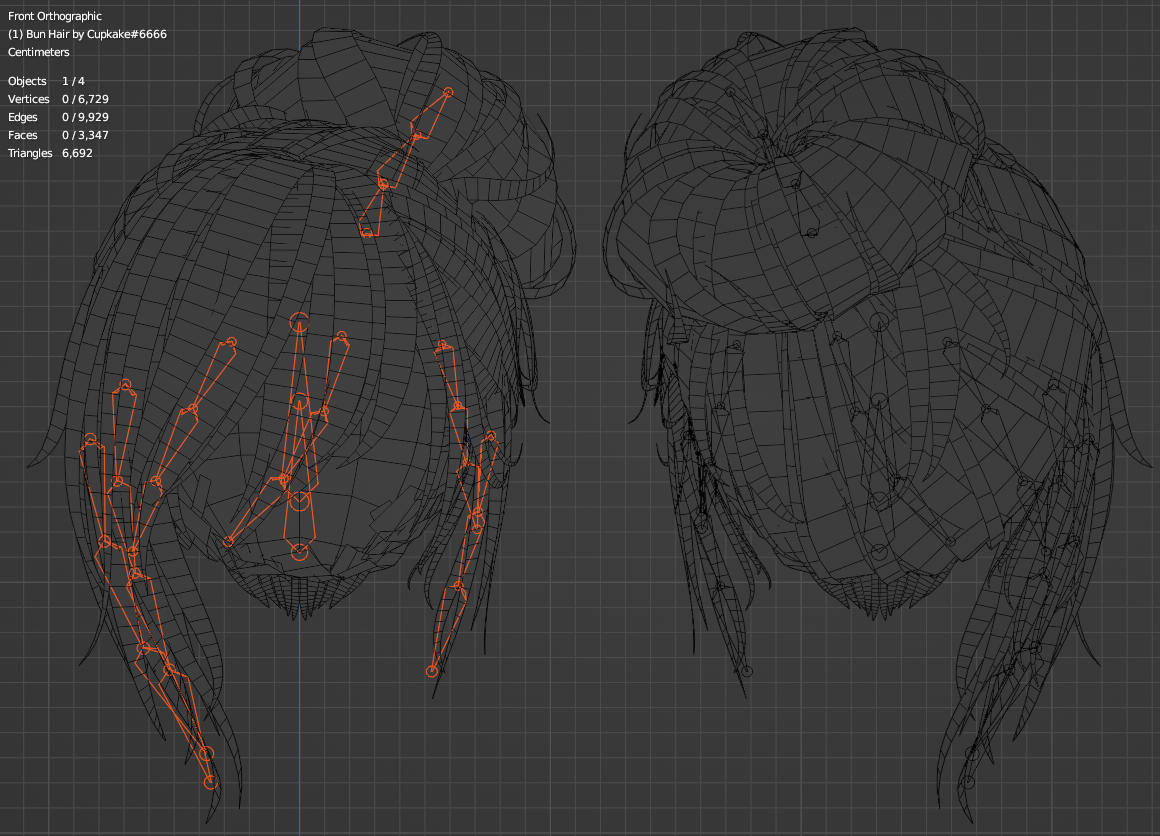Click the Triangles 6,692 statistic
Viewport: 1160px width, 836px height.
click(50, 152)
